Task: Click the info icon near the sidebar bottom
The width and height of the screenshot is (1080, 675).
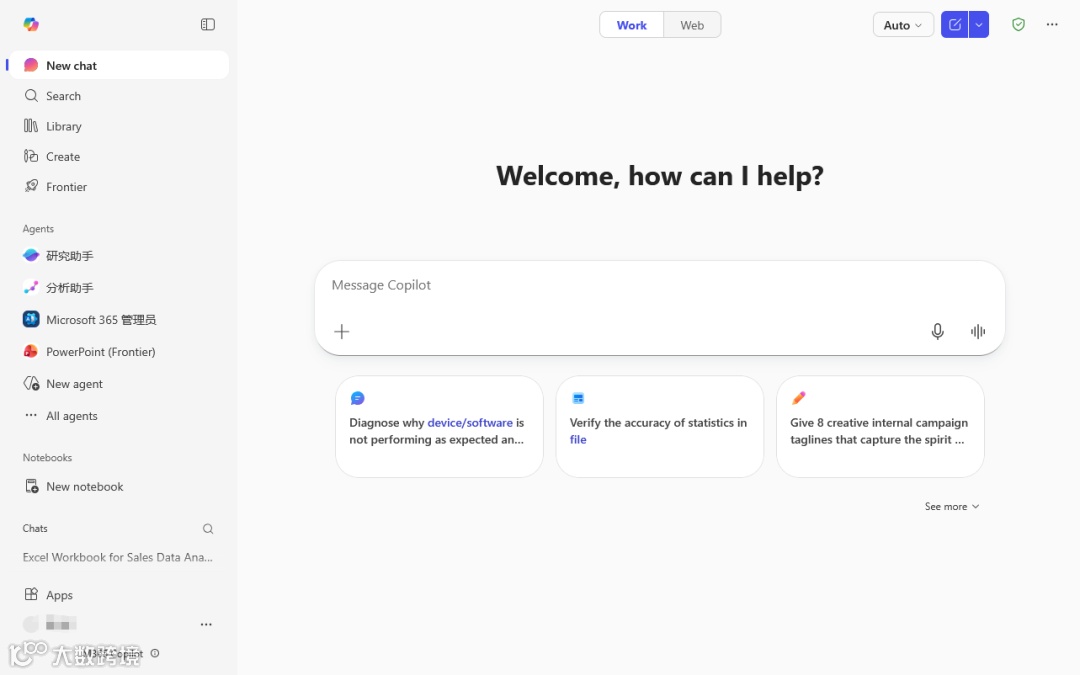Action: (x=155, y=653)
